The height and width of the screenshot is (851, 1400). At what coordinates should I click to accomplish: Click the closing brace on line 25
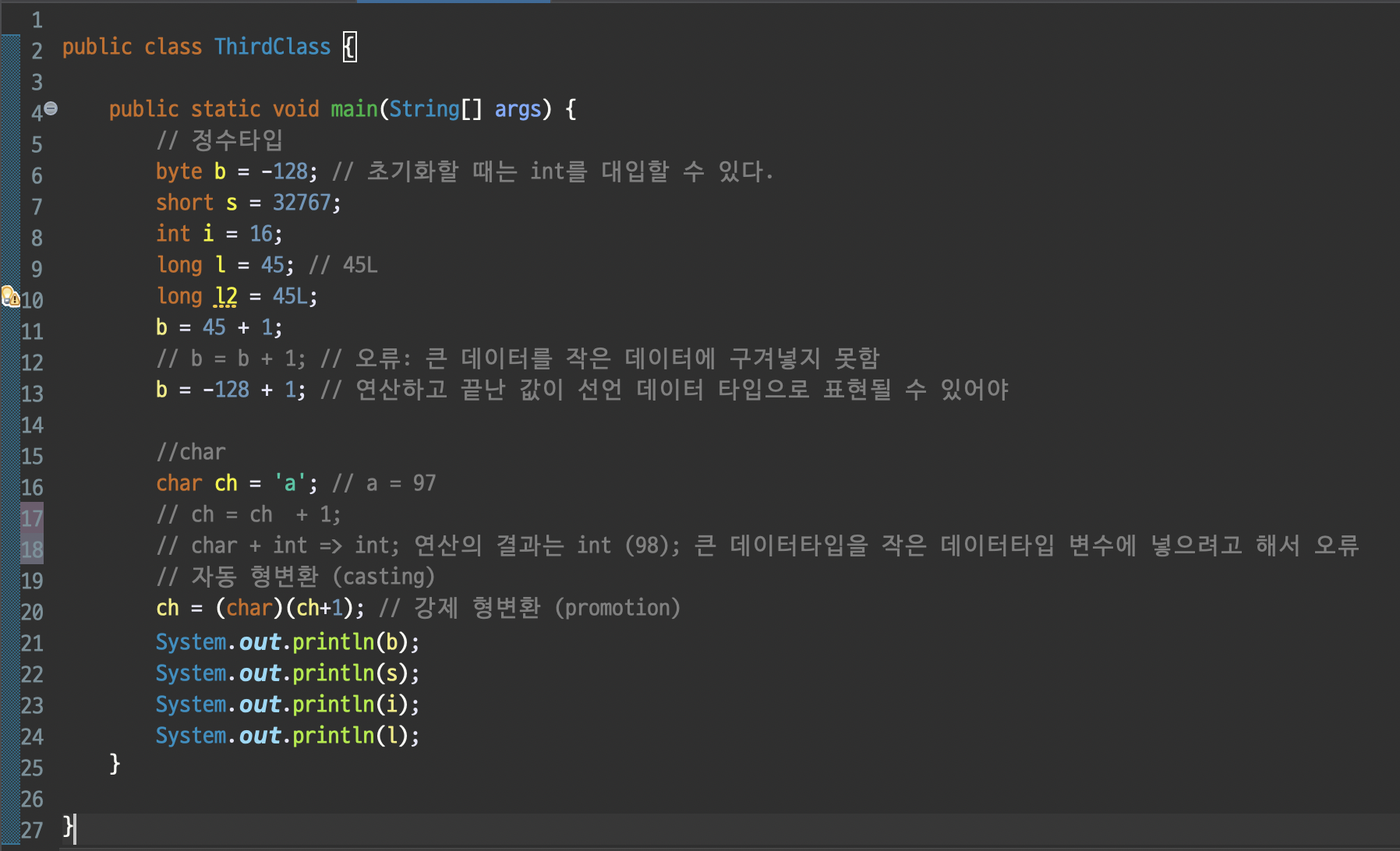click(x=115, y=764)
